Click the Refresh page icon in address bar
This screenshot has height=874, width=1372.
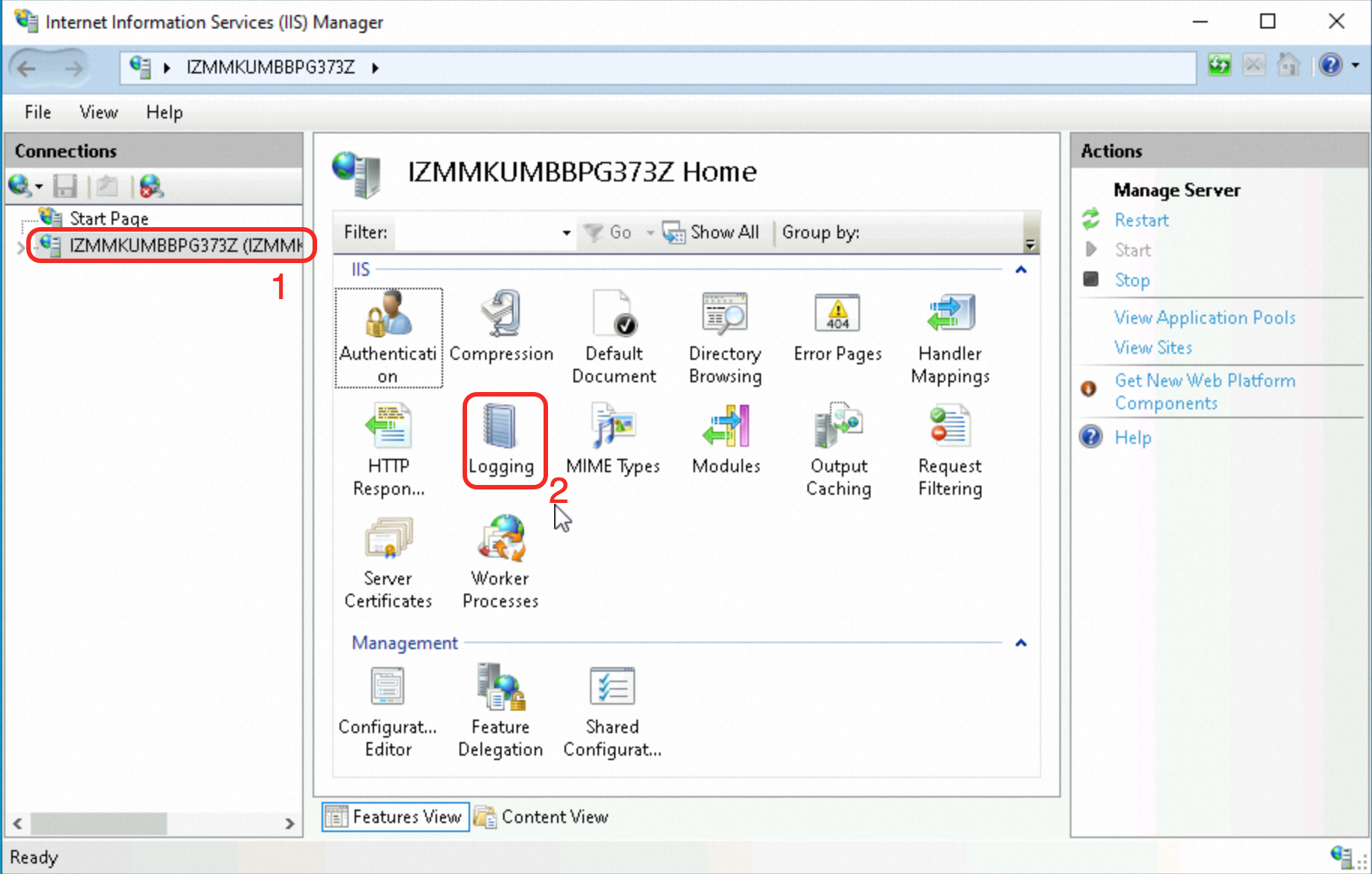point(1219,66)
